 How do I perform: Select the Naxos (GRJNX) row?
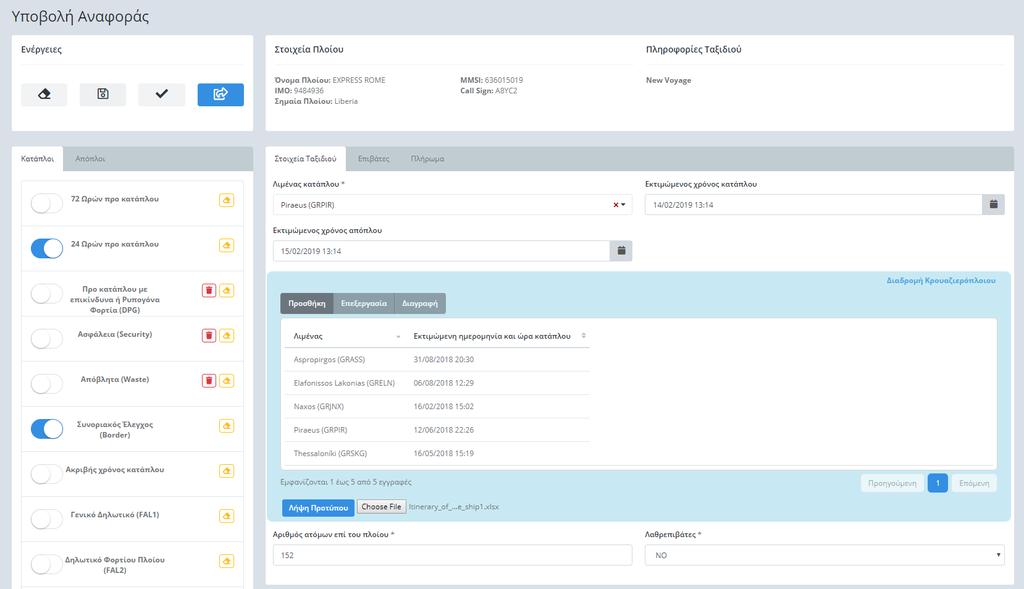tap(437, 407)
